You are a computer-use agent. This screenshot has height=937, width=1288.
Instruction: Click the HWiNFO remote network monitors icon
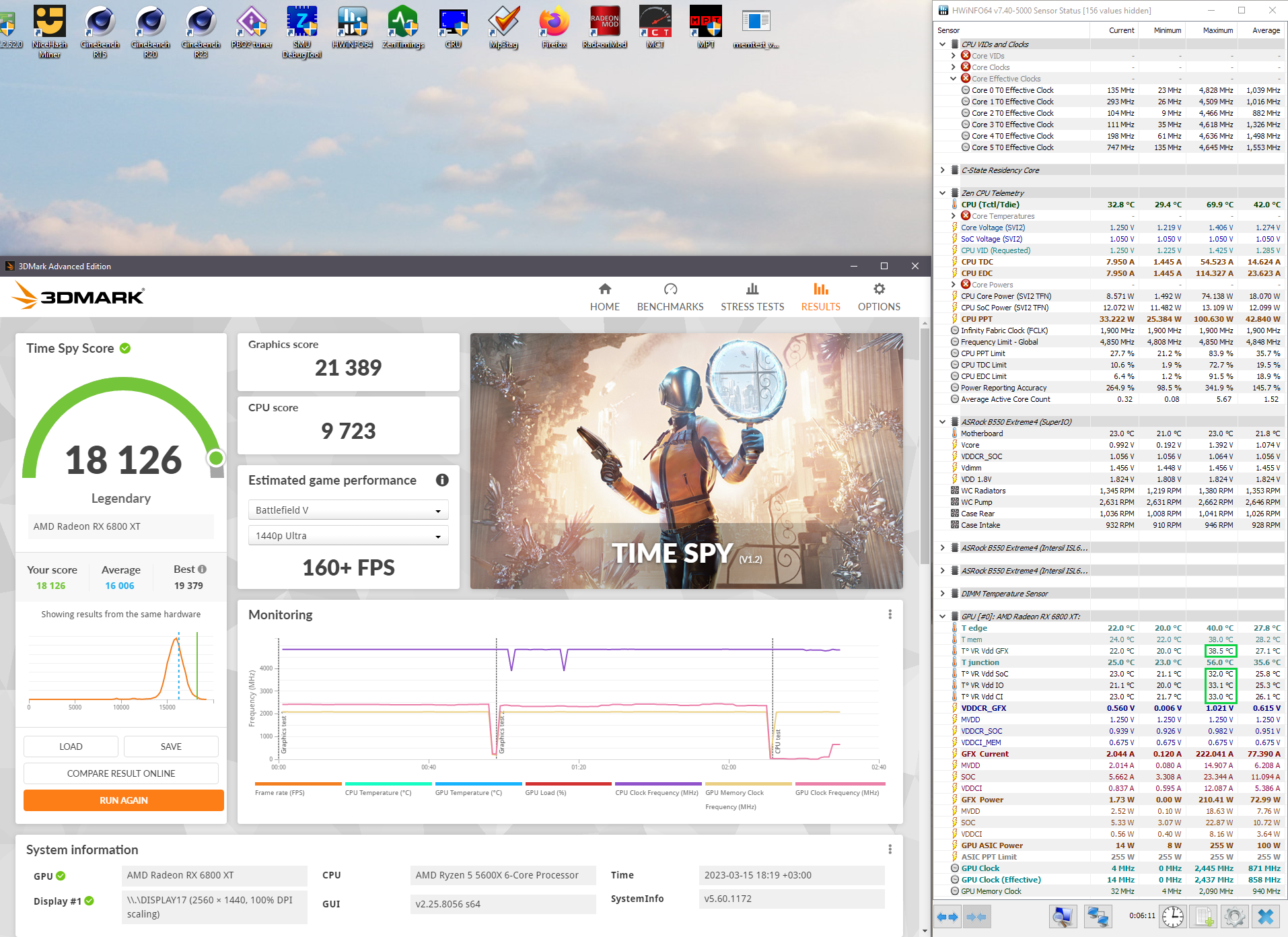coord(1098,917)
